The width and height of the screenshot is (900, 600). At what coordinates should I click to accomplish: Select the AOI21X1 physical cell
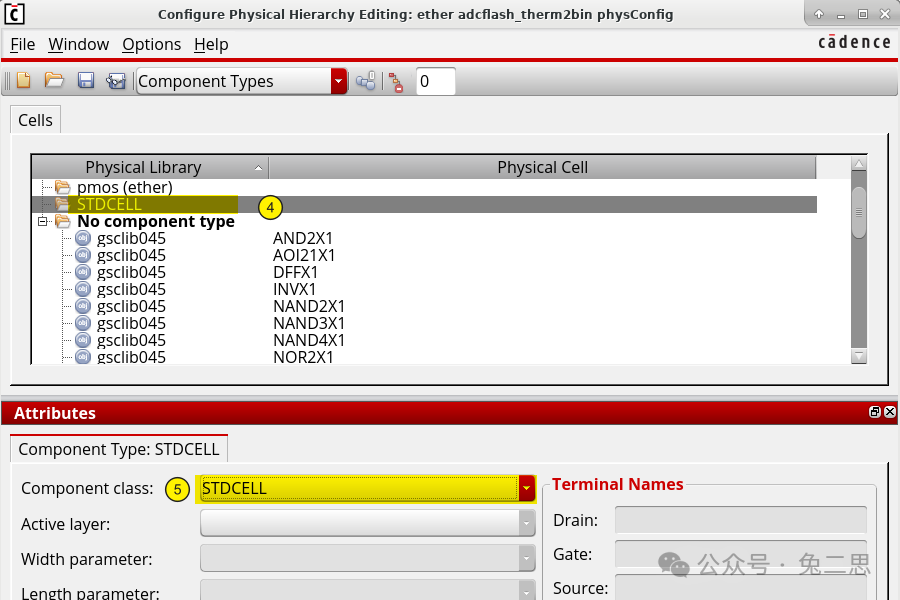tap(304, 255)
